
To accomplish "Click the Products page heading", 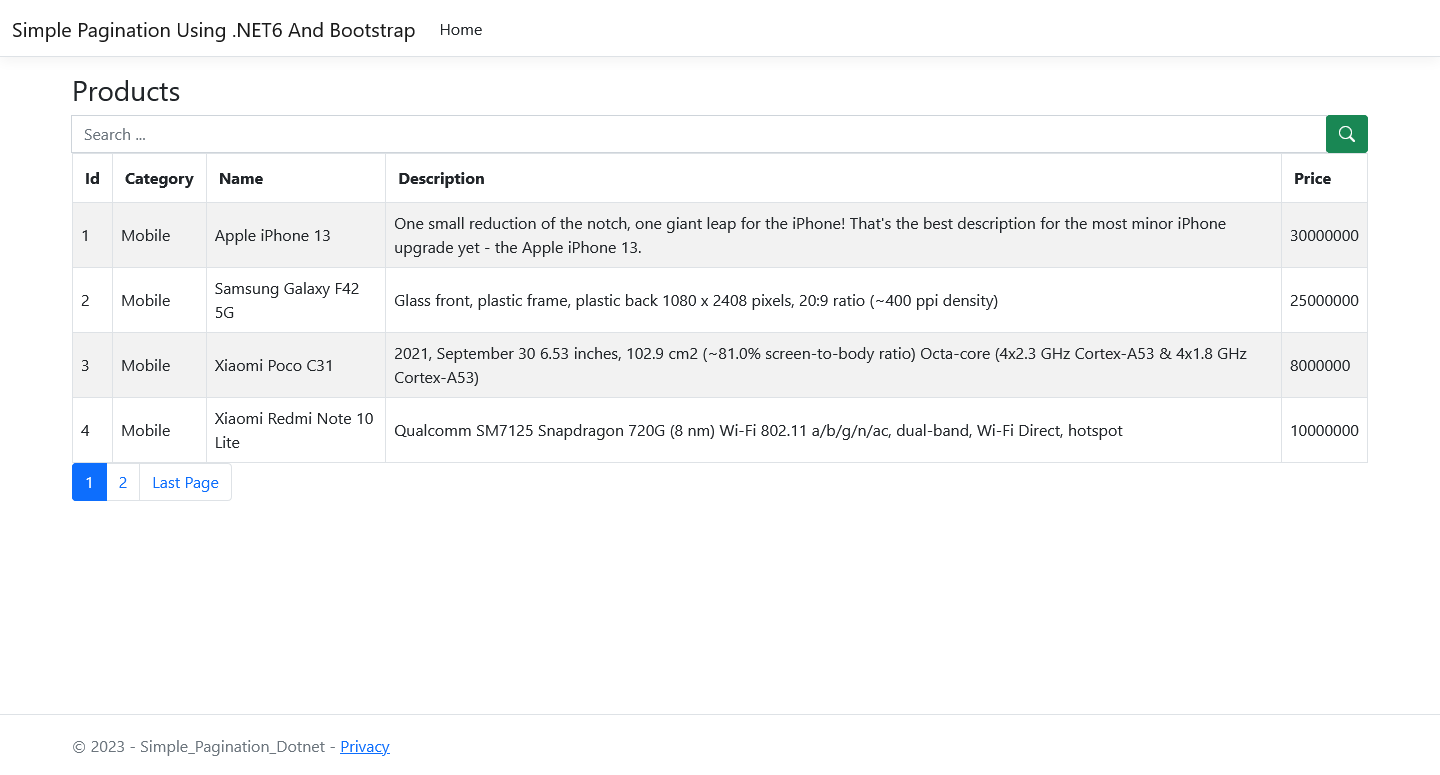I will (126, 91).
